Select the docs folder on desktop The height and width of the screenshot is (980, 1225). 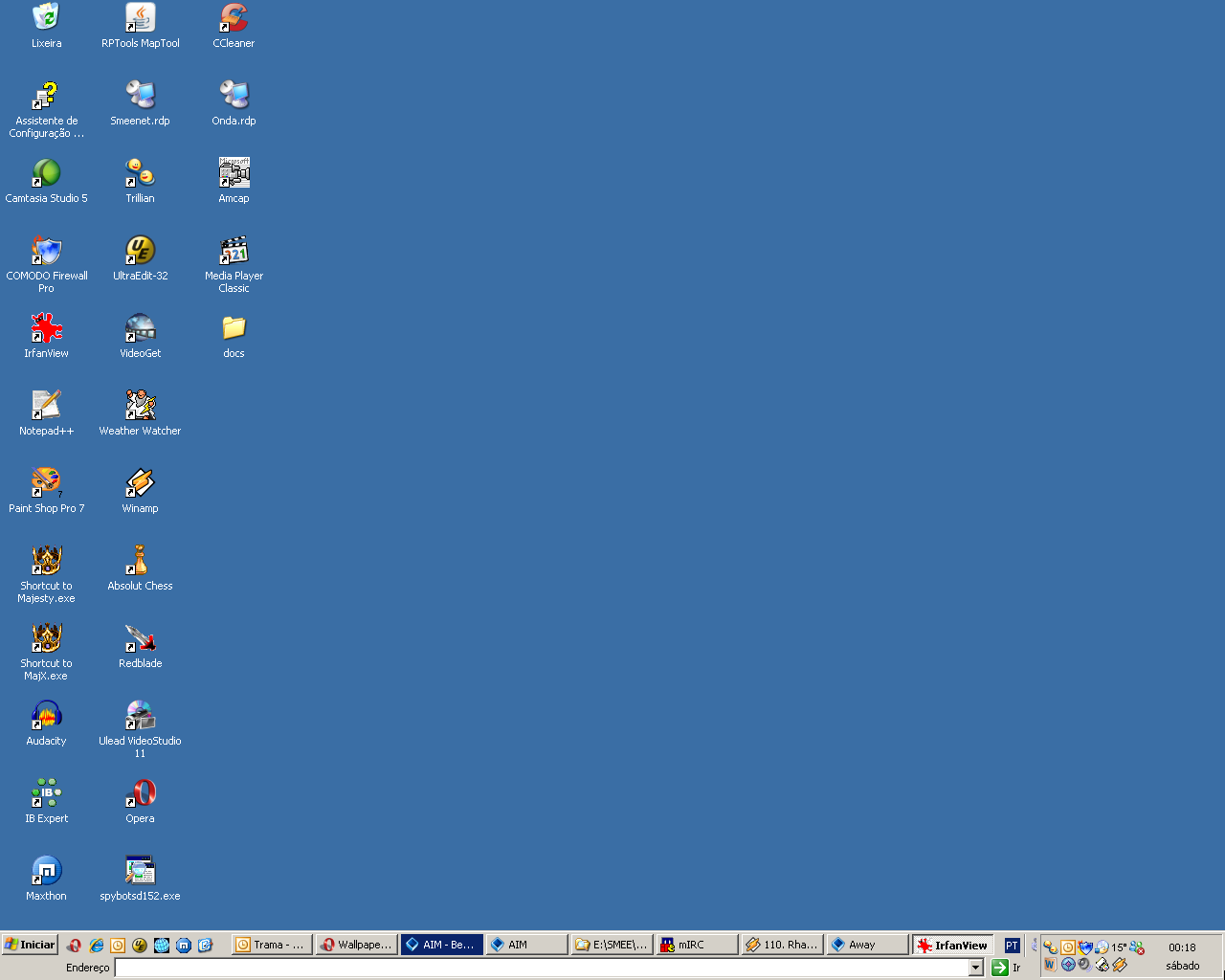coord(234,335)
